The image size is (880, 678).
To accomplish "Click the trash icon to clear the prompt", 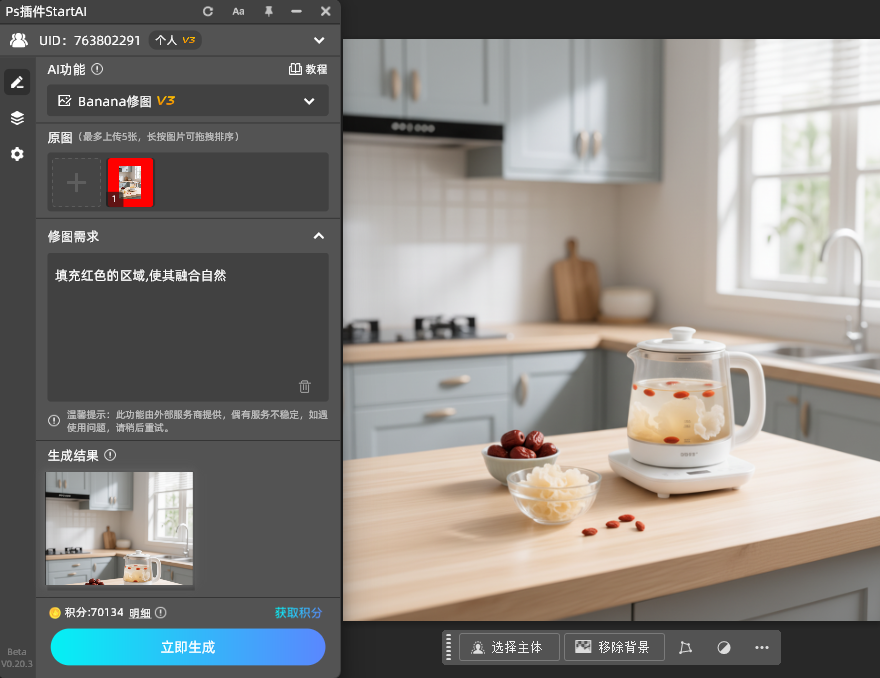I will [x=305, y=386].
